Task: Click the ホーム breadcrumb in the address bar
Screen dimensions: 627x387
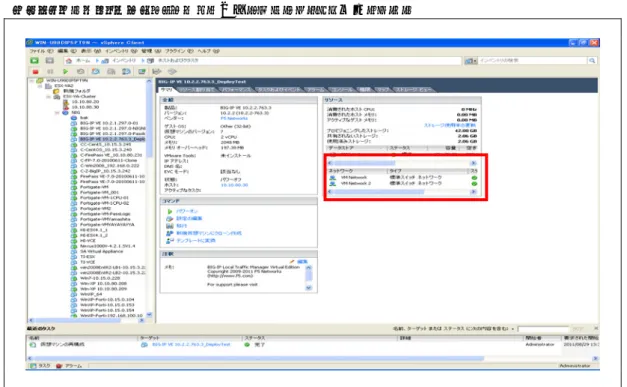Action: point(83,61)
